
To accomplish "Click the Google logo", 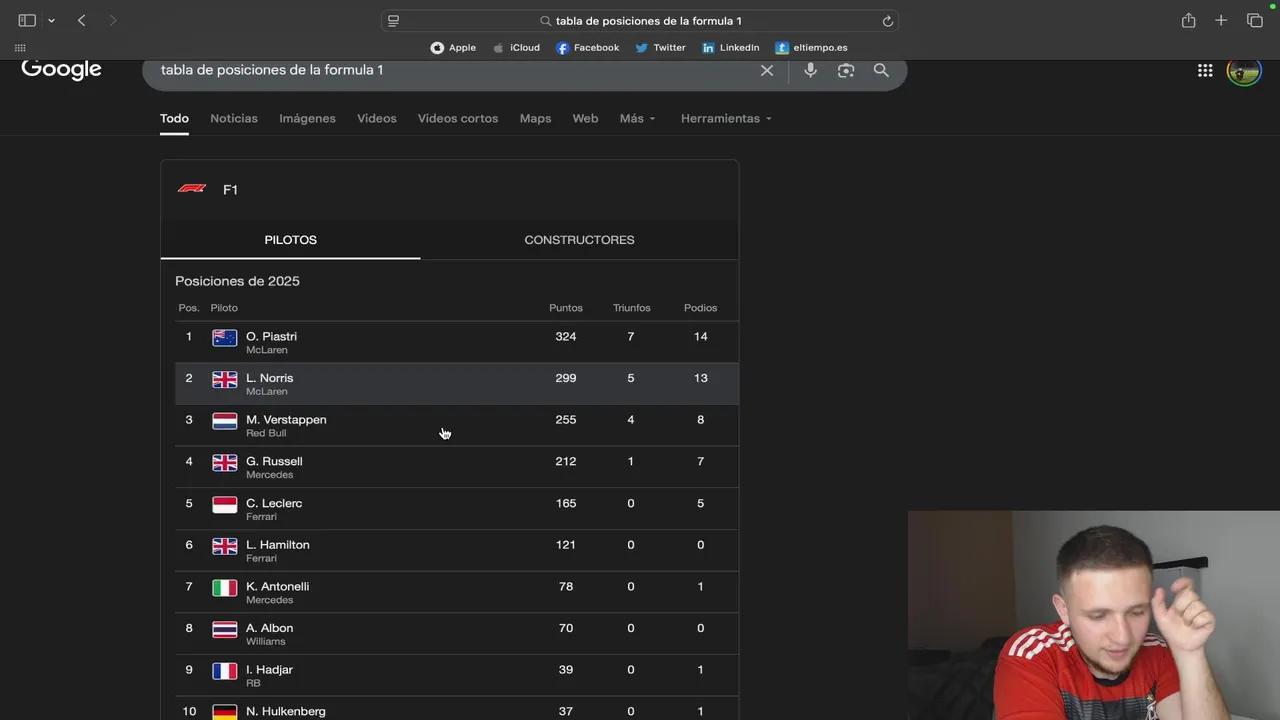I will click(61, 69).
